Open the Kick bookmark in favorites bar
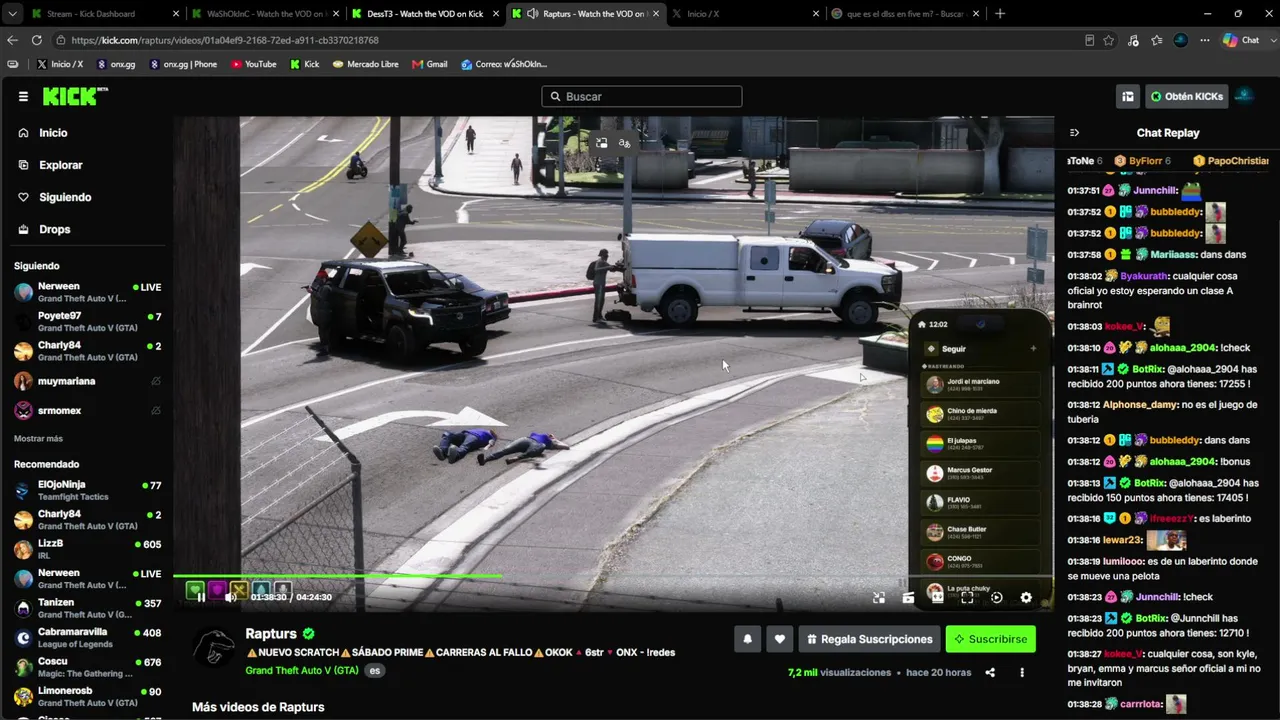Screen dimensions: 1280x720 [305, 64]
